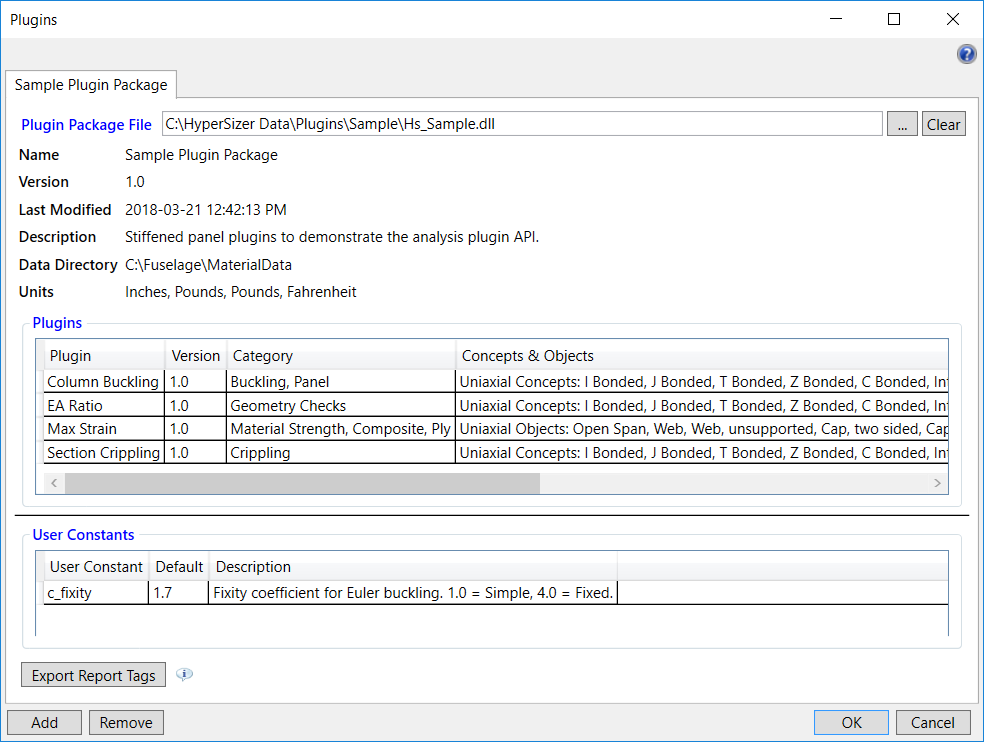The height and width of the screenshot is (742, 984).
Task: Cancel the Plugins dialog
Action: [933, 723]
